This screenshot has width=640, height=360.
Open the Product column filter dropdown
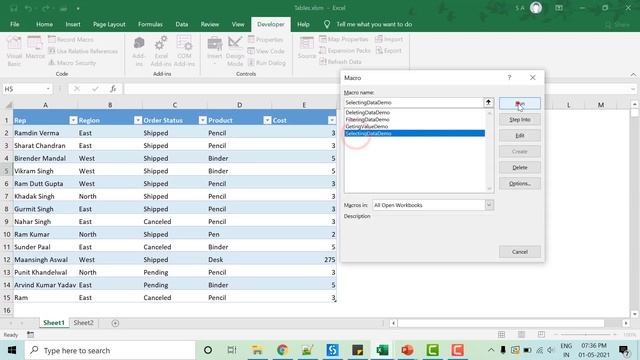267,120
